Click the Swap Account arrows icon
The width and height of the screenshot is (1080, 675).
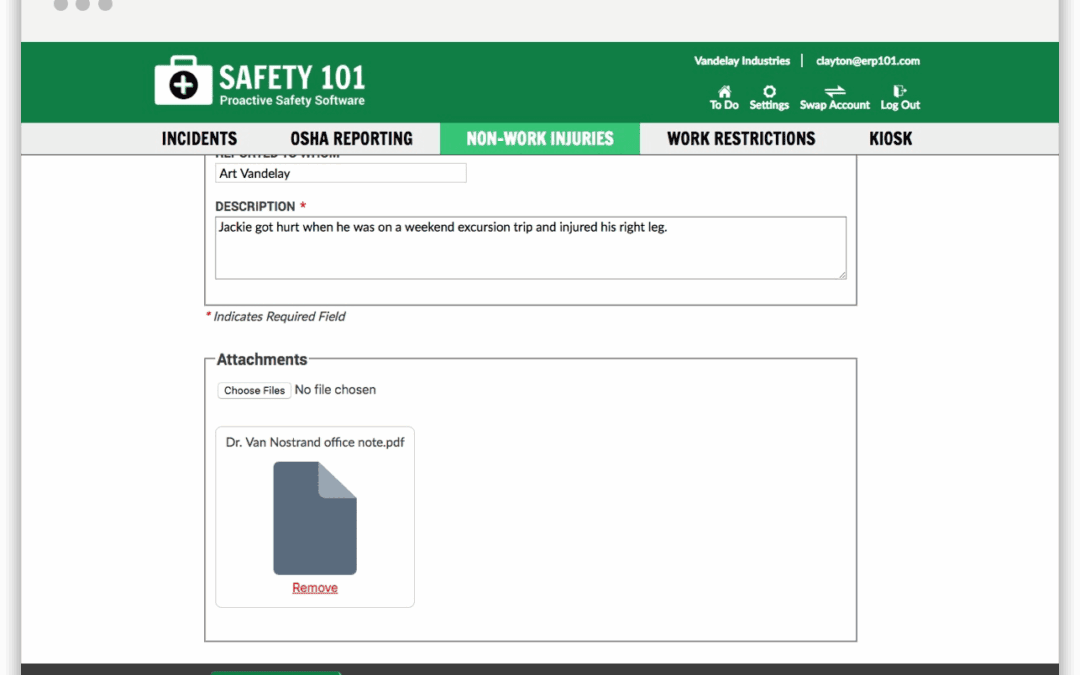coord(835,92)
